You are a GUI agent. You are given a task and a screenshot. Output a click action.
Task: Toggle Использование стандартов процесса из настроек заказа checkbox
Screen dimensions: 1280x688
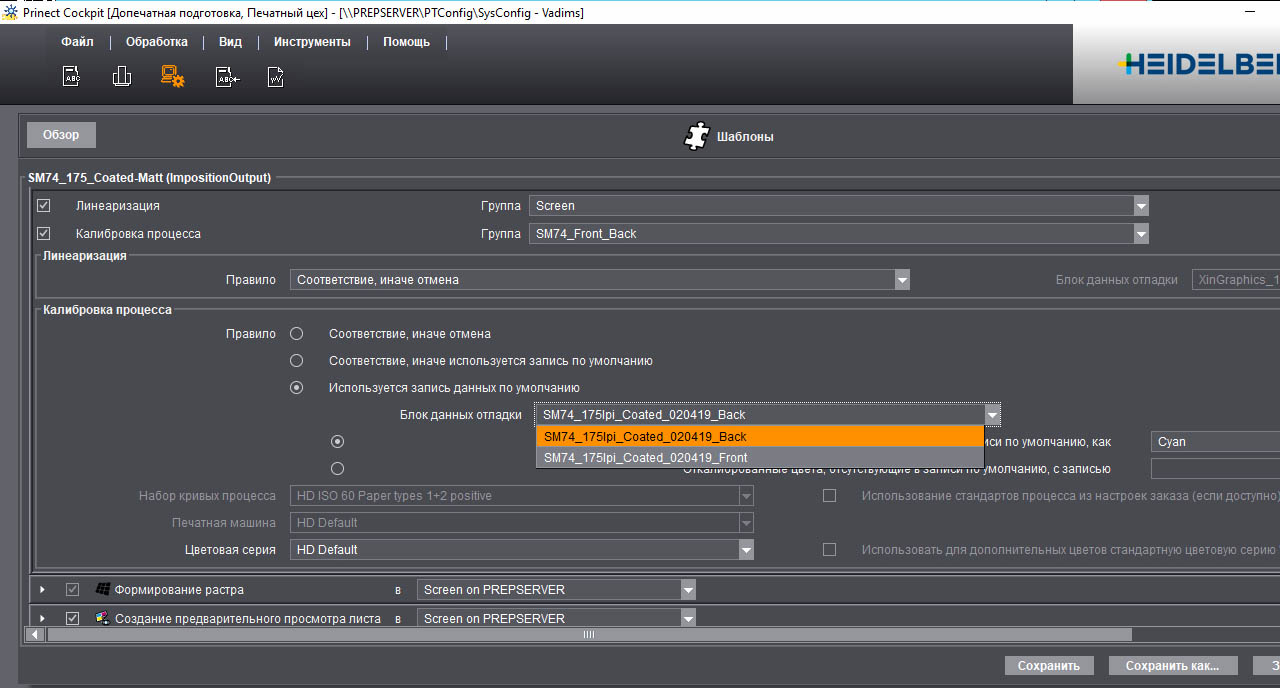[829, 495]
